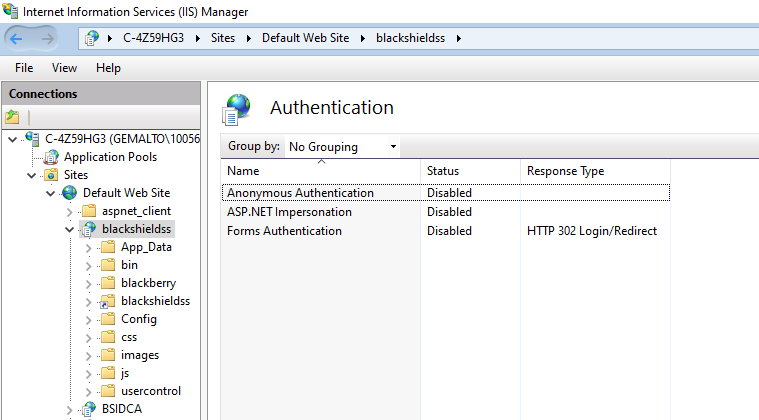Screen dimensions: 759x420
Task: Sort by the Name column header
Action: pos(321,171)
